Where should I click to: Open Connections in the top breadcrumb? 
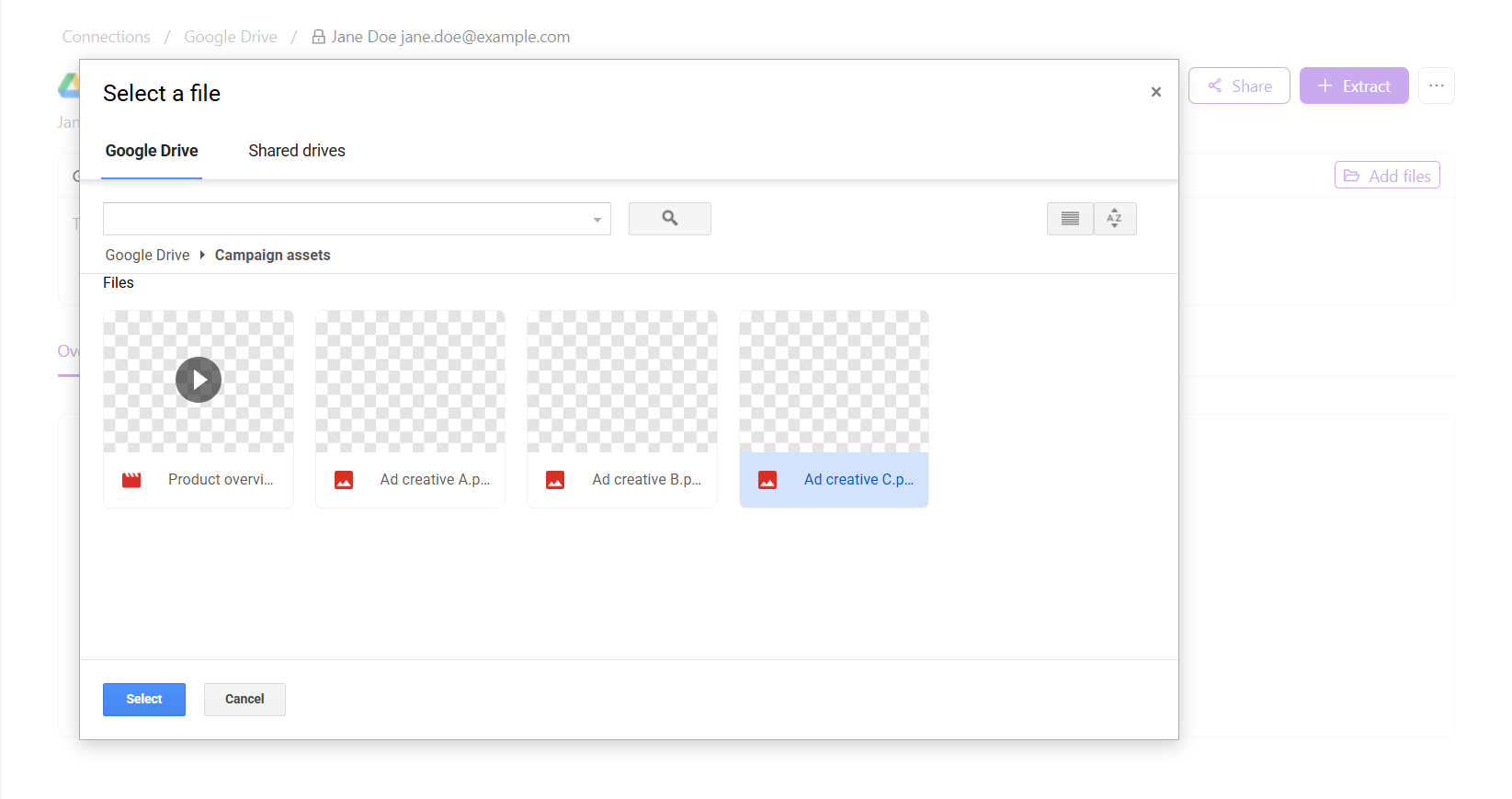click(106, 37)
